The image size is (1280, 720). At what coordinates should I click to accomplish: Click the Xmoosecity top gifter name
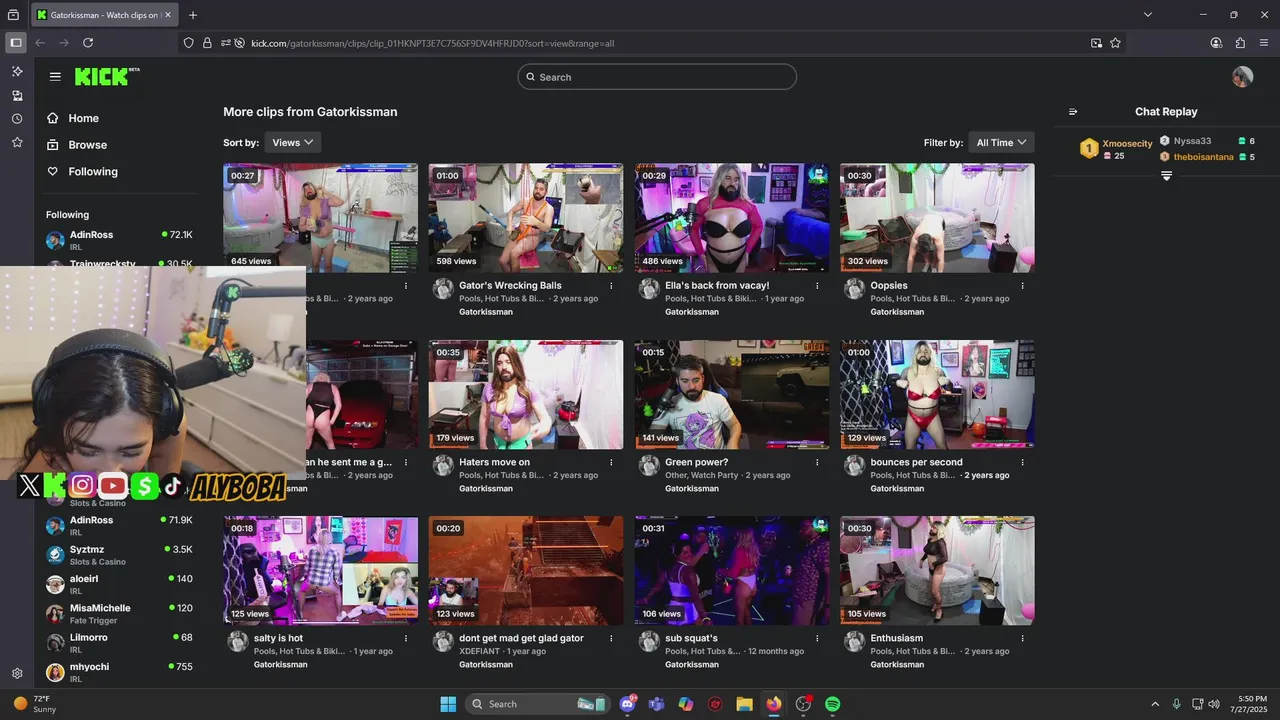click(x=1127, y=144)
